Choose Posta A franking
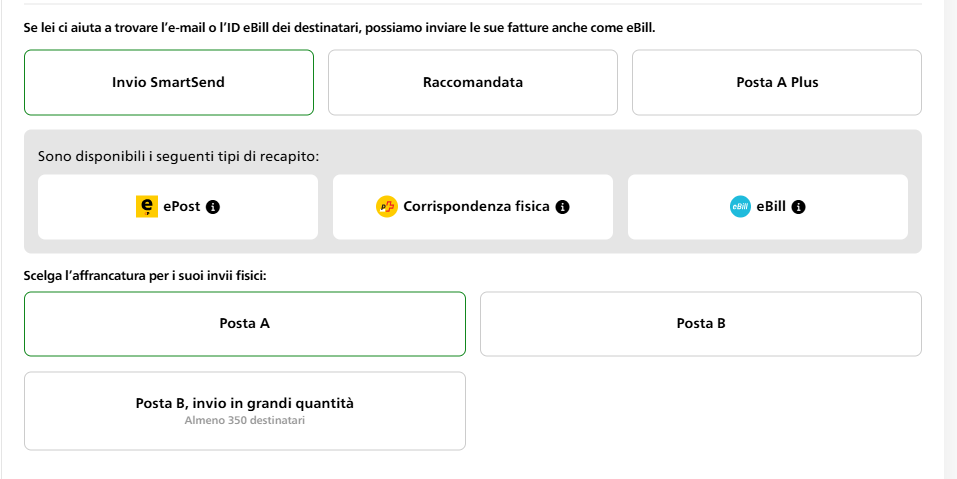The image size is (957, 479). (244, 323)
